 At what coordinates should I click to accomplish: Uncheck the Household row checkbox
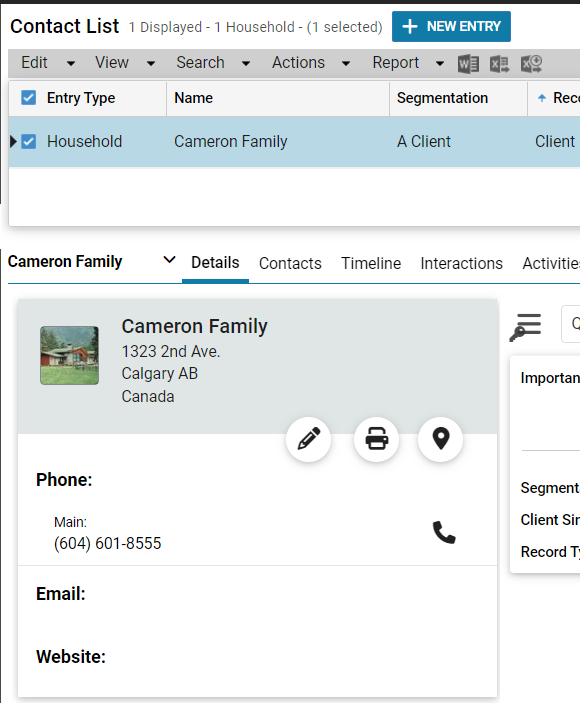click(29, 142)
